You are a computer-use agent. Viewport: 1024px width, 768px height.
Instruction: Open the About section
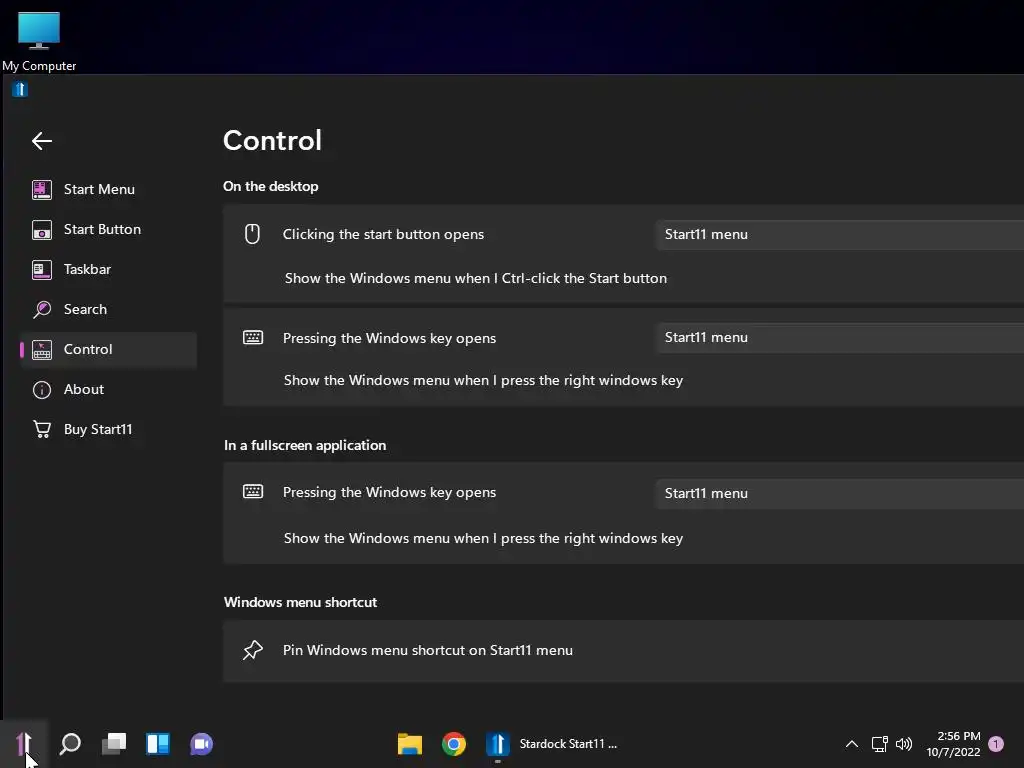click(108, 389)
